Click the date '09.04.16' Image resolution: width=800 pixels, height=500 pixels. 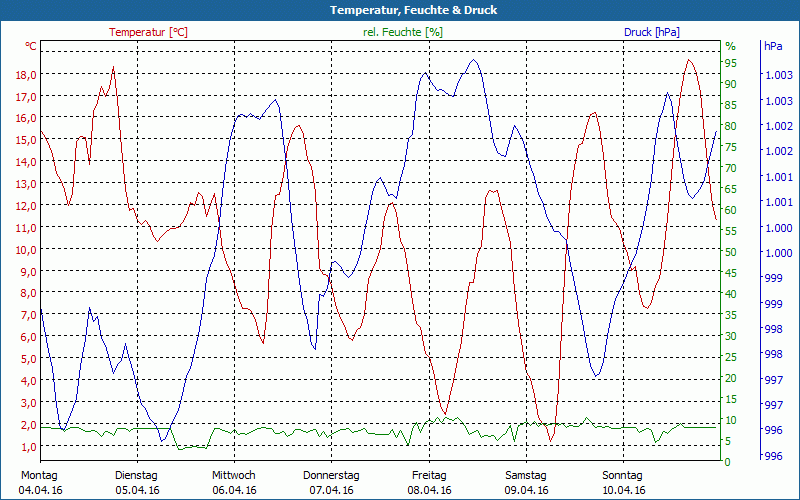click(527, 490)
